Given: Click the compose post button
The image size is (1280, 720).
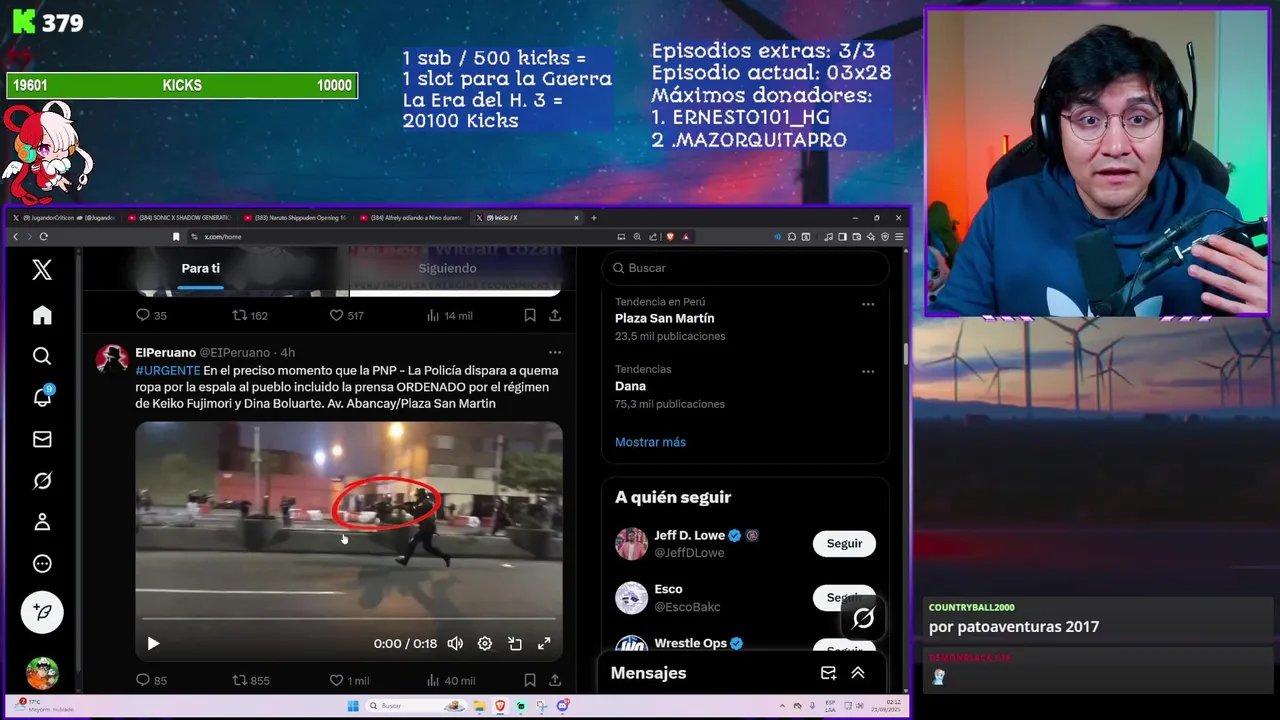Looking at the screenshot, I should (x=42, y=612).
